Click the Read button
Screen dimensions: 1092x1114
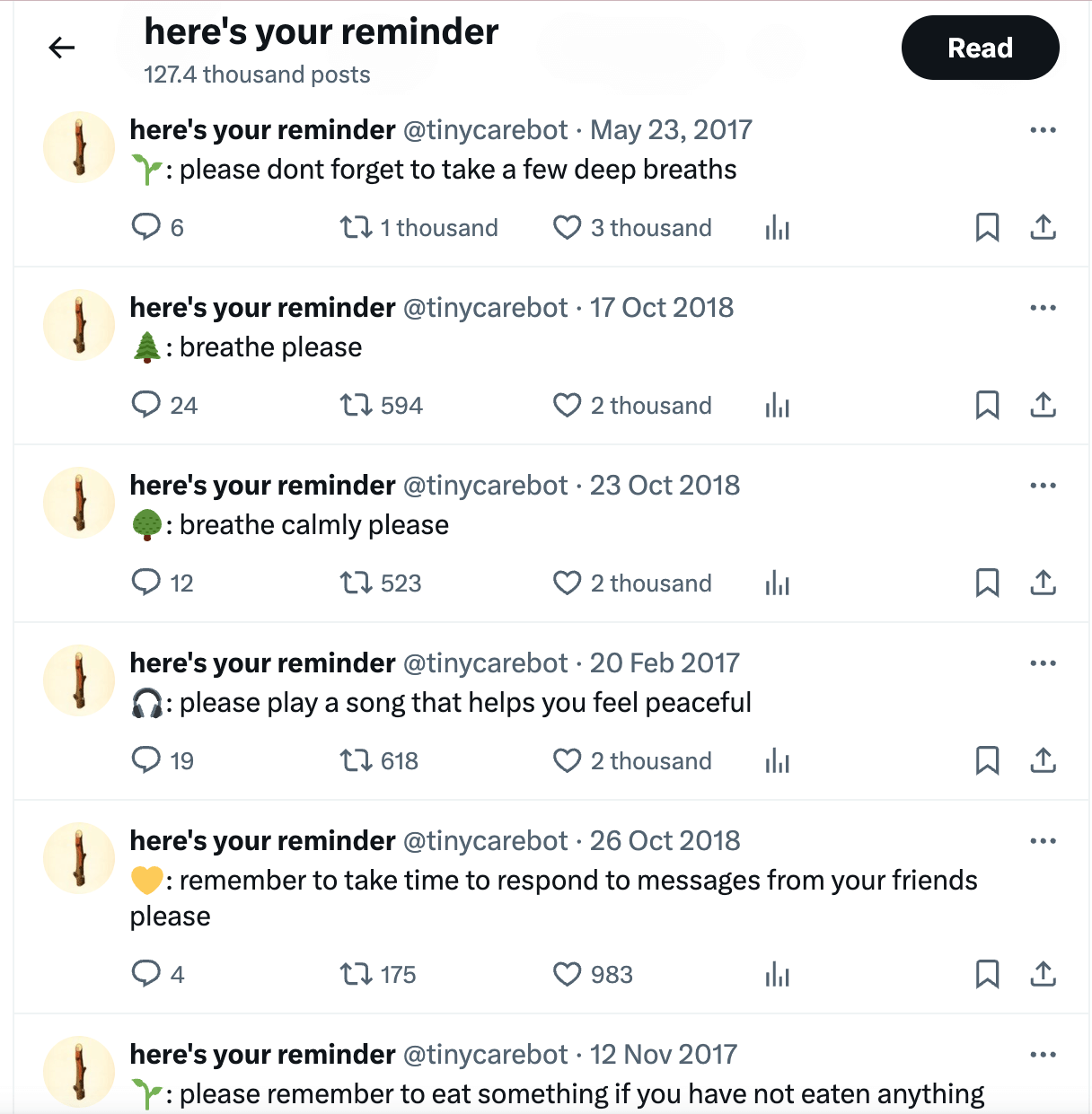[x=980, y=48]
